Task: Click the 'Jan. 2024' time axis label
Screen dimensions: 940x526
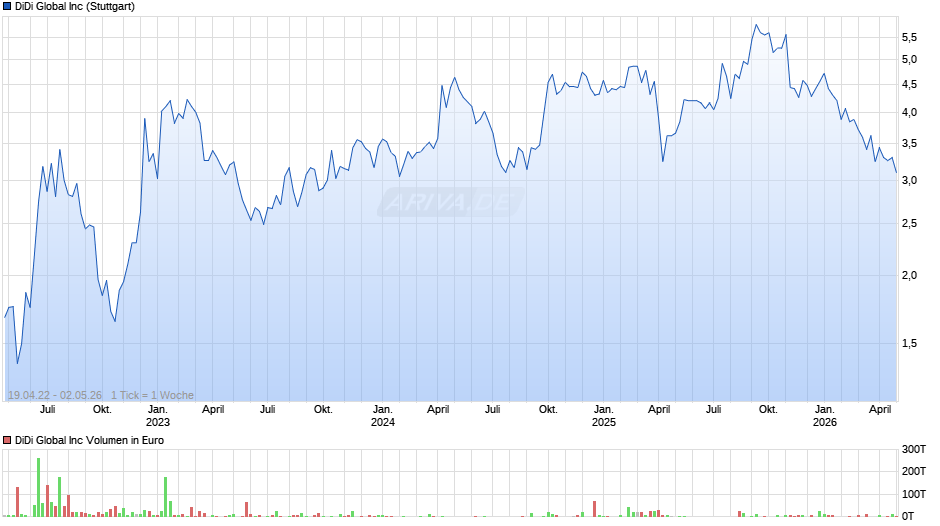Action: (382, 416)
